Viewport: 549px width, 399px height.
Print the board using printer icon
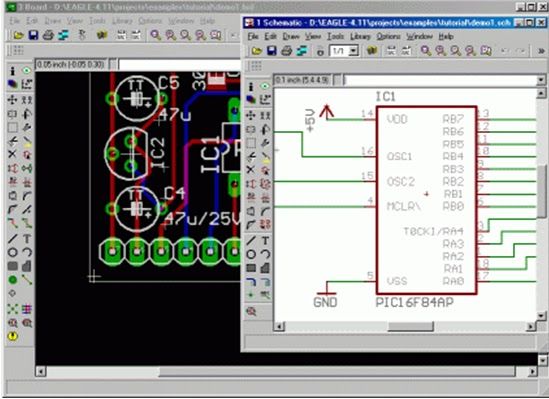pos(48,35)
